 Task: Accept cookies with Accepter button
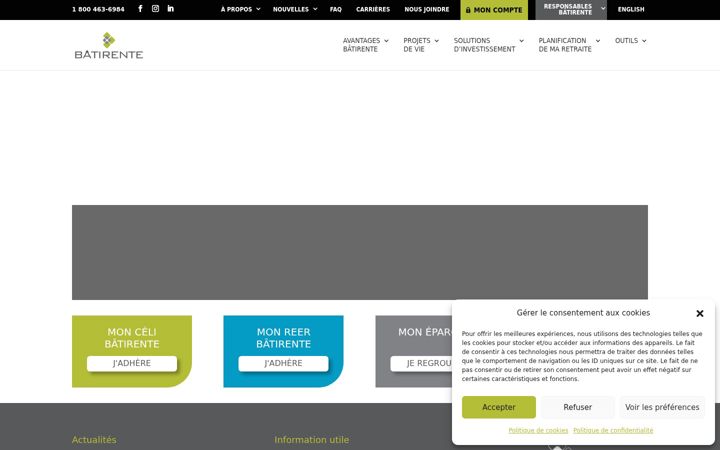(499, 407)
